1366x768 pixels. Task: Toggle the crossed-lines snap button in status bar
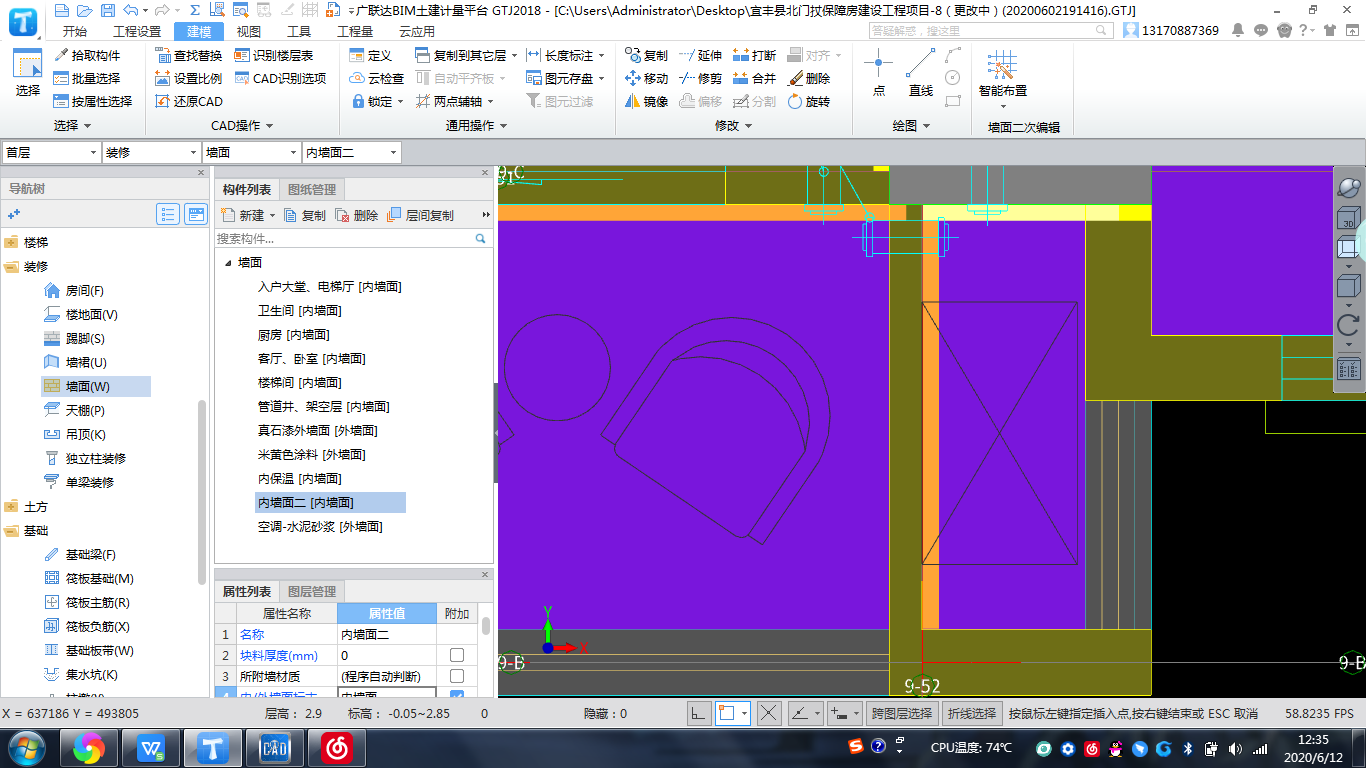point(768,713)
